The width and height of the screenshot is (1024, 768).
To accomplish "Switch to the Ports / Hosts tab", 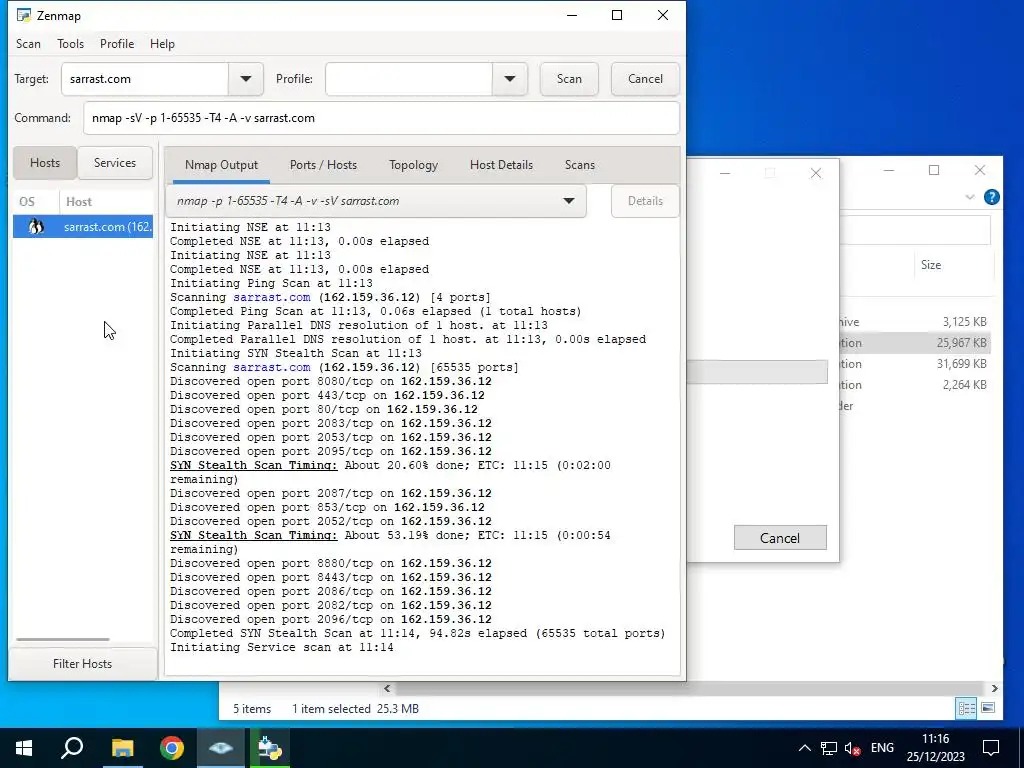I will 323,165.
